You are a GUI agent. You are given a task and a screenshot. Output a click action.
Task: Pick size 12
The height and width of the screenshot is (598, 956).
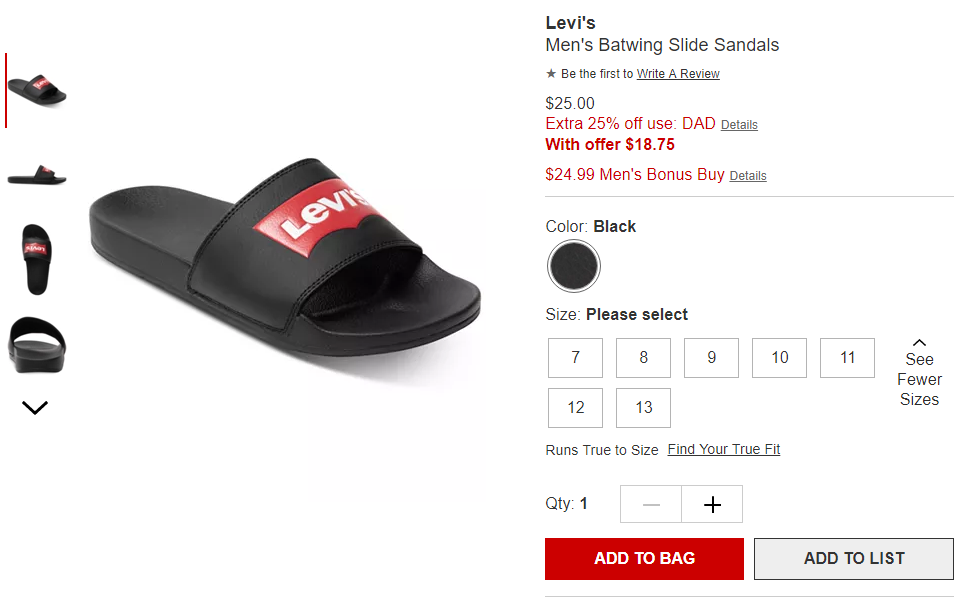[576, 408]
